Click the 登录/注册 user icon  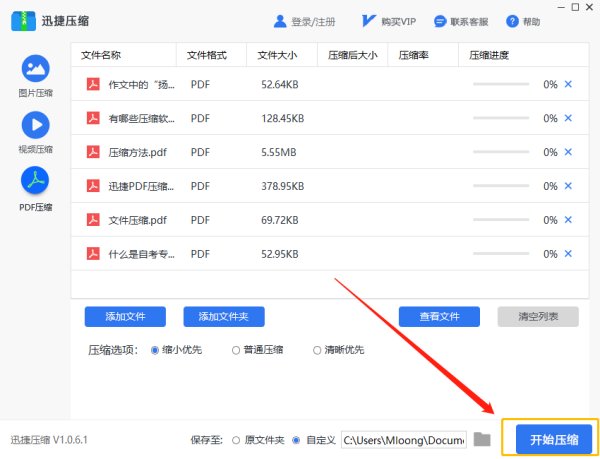click(280, 21)
